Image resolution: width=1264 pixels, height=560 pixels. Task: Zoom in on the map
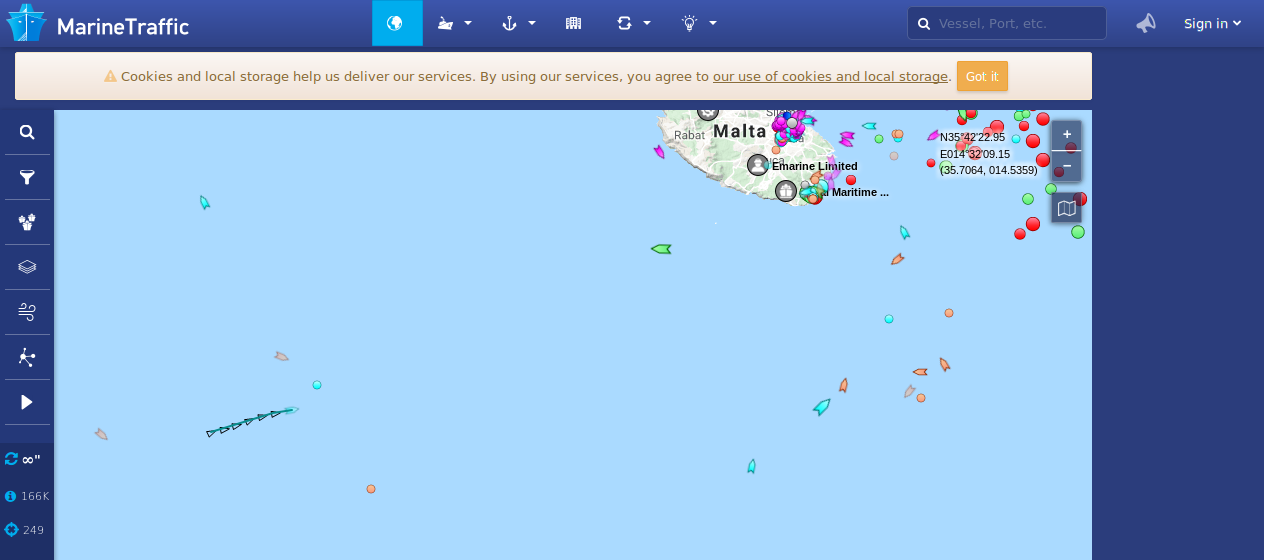pos(1067,134)
